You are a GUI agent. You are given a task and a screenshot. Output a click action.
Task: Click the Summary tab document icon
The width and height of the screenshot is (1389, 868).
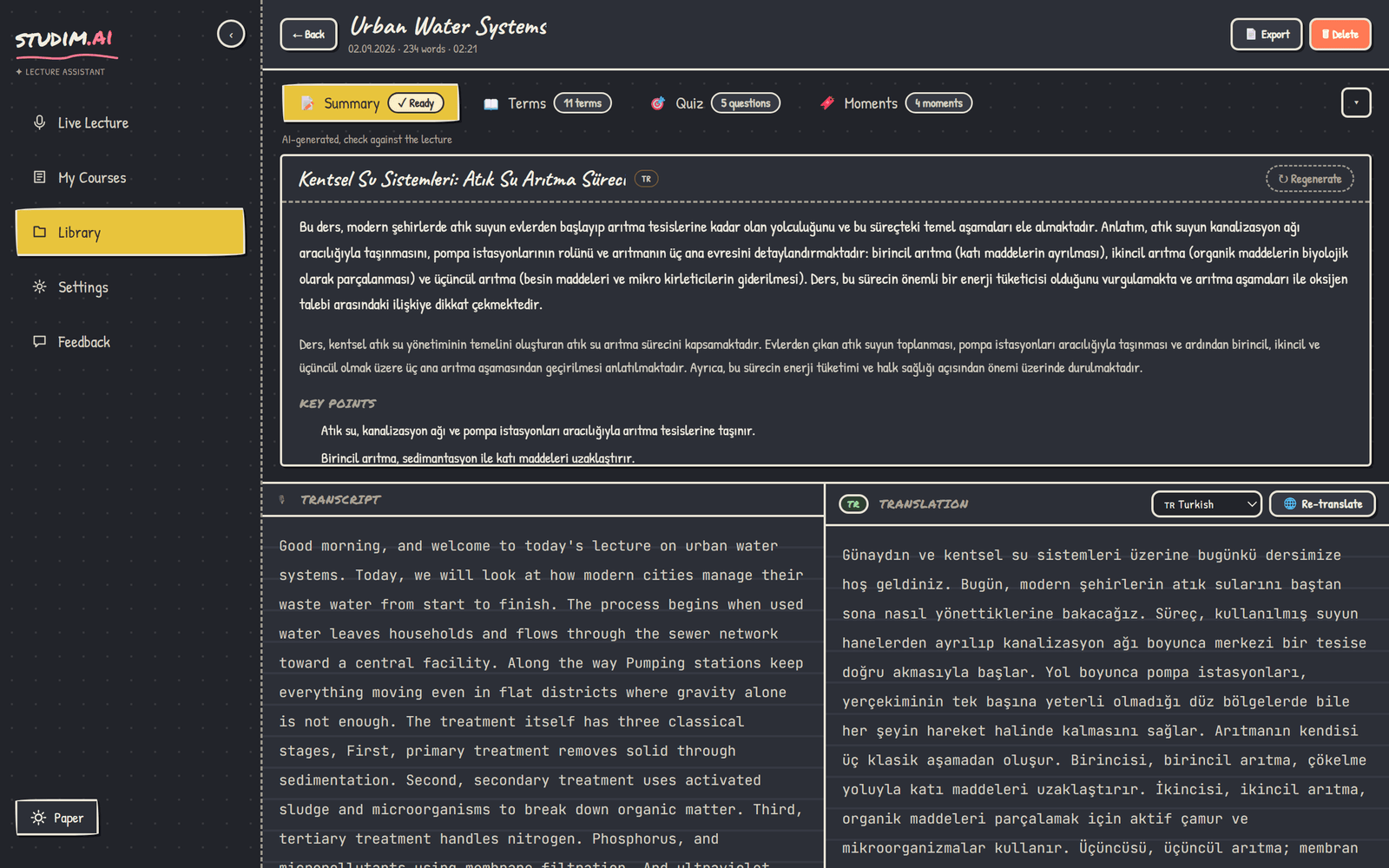[307, 103]
